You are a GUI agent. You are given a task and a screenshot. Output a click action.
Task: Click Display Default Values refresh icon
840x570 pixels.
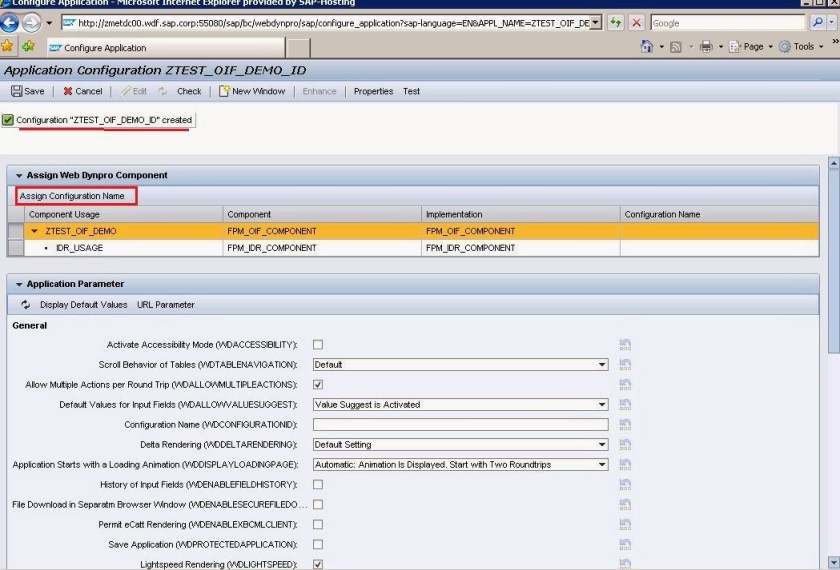click(x=26, y=305)
